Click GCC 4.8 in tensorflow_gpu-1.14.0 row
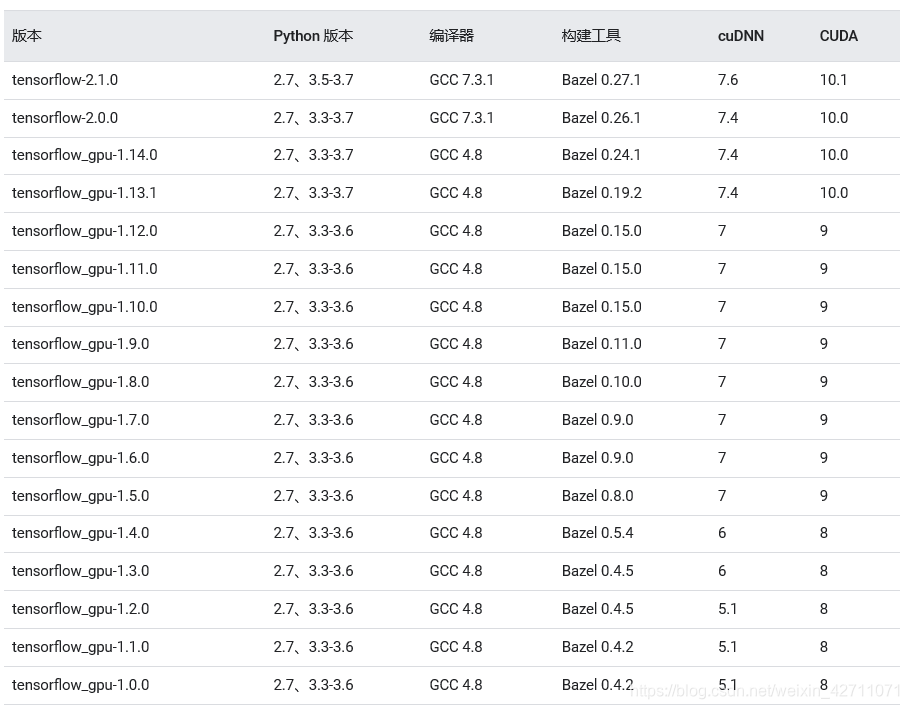This screenshot has height=709, width=909. coord(456,155)
